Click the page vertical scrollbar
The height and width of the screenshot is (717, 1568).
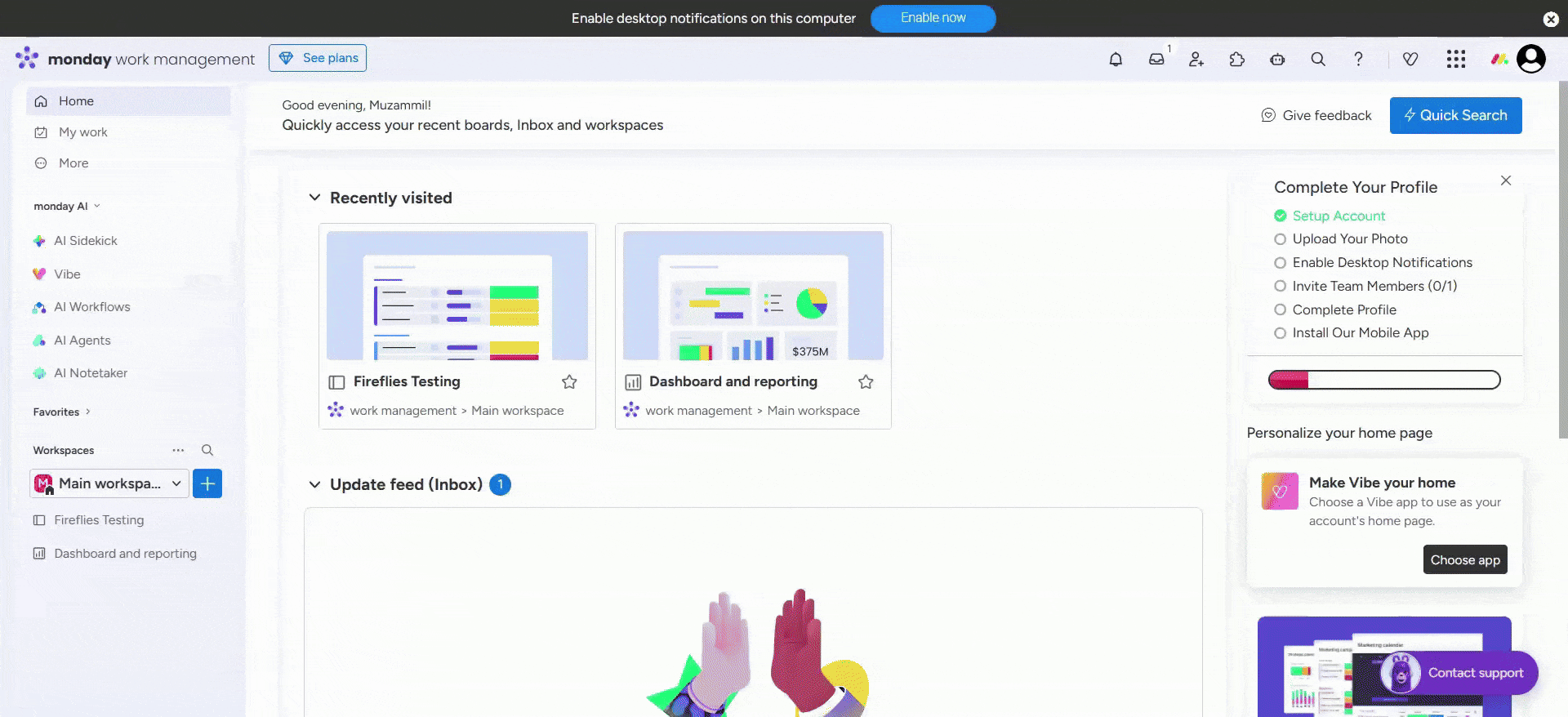(x=1563, y=261)
